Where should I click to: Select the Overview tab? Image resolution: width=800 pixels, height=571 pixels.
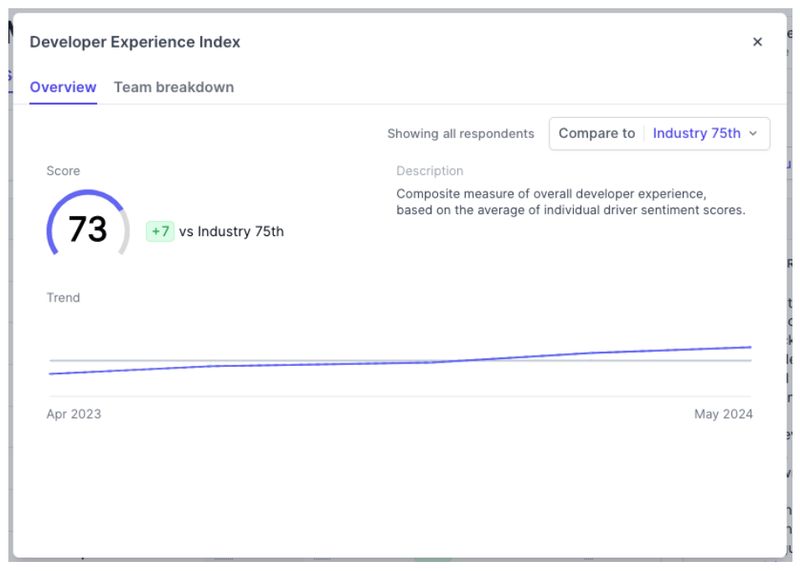(x=63, y=87)
